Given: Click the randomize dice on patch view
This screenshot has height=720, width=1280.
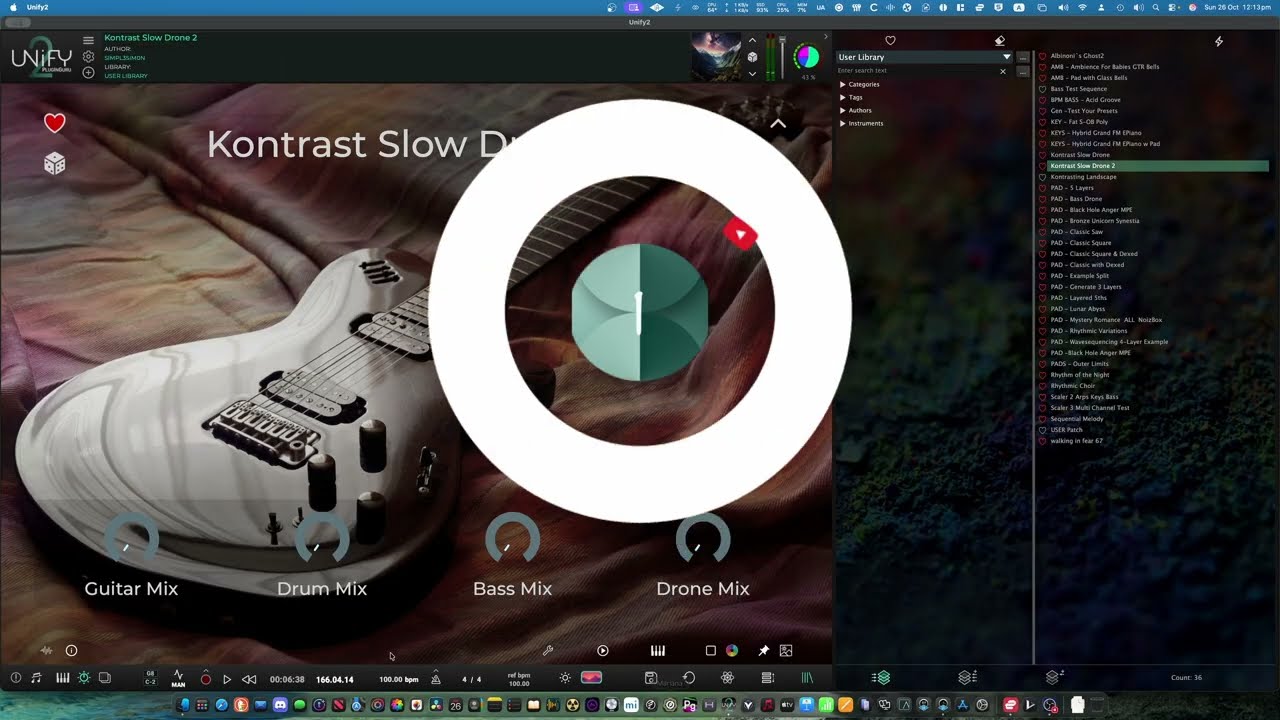Looking at the screenshot, I should [x=55, y=163].
